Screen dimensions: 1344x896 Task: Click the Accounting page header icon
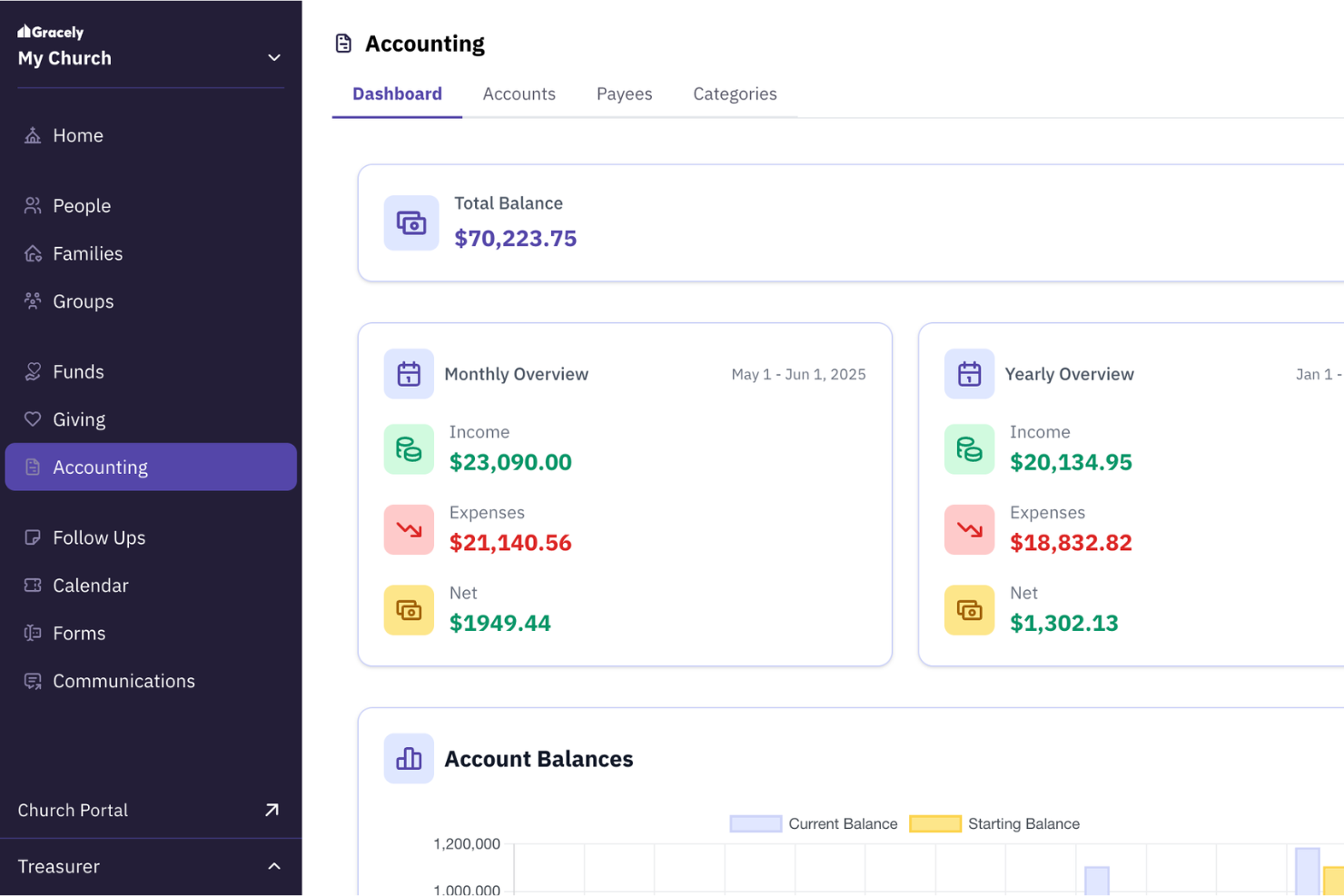[x=343, y=44]
